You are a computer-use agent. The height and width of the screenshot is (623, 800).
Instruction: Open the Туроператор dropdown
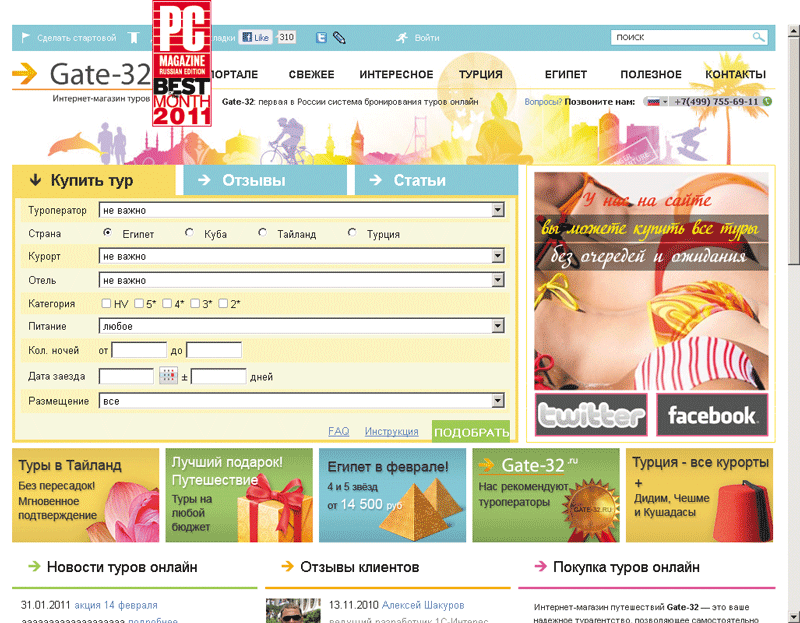(302, 210)
